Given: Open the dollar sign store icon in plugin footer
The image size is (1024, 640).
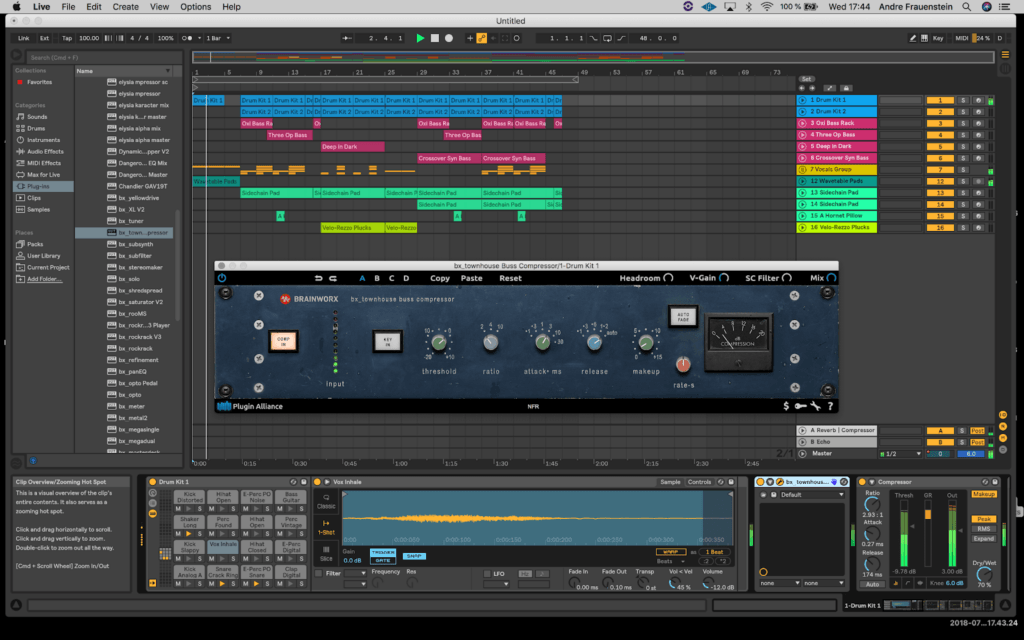Looking at the screenshot, I should pyautogui.click(x=786, y=406).
